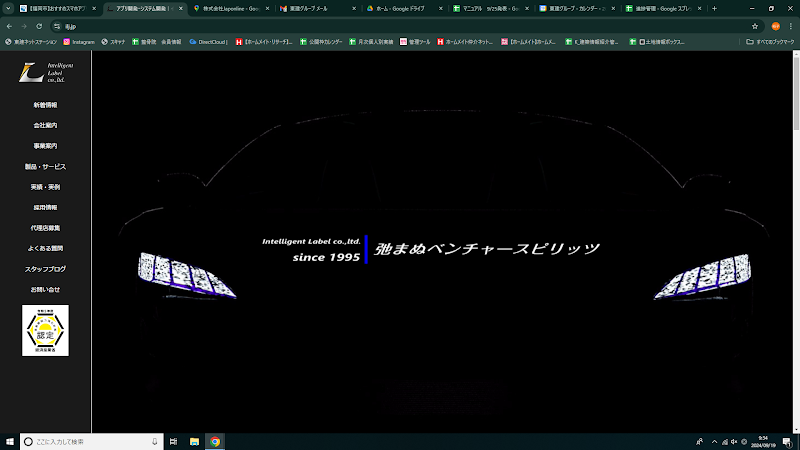The width and height of the screenshot is (800, 450).
Task: Open the スキャナ bookmark
Action: [113, 42]
